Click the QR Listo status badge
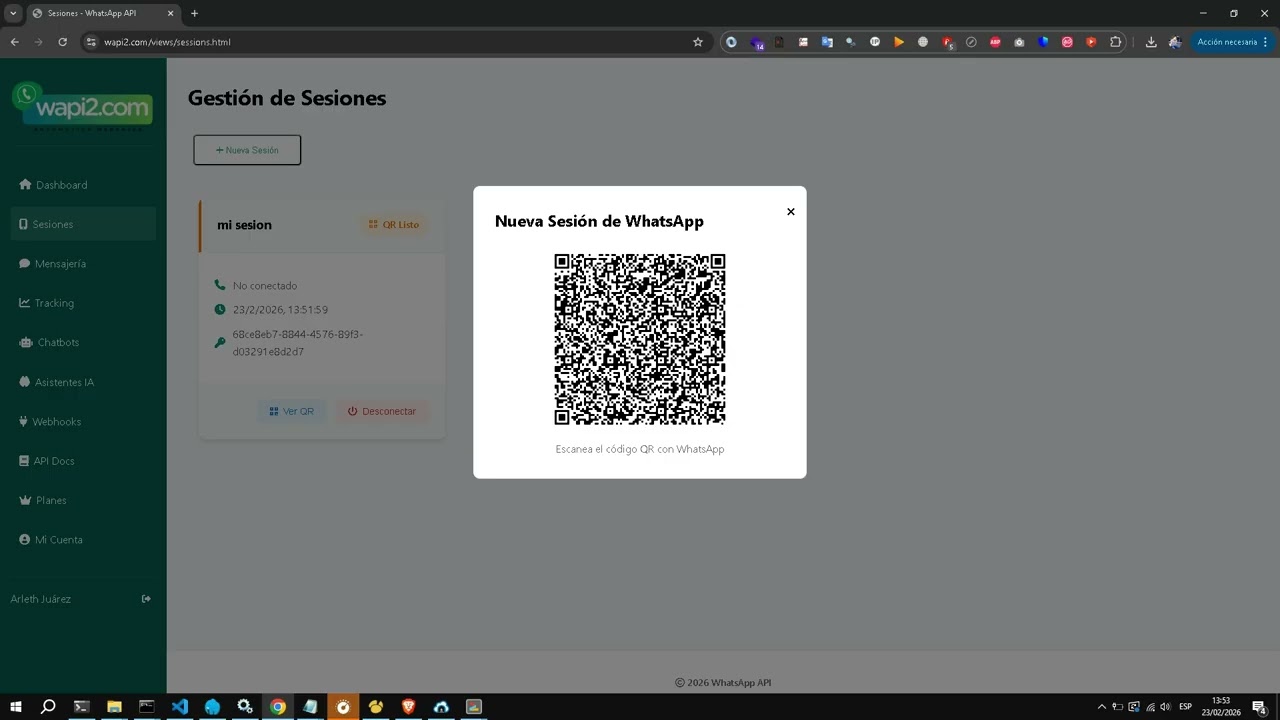Image resolution: width=1280 pixels, height=720 pixels. pos(394,225)
